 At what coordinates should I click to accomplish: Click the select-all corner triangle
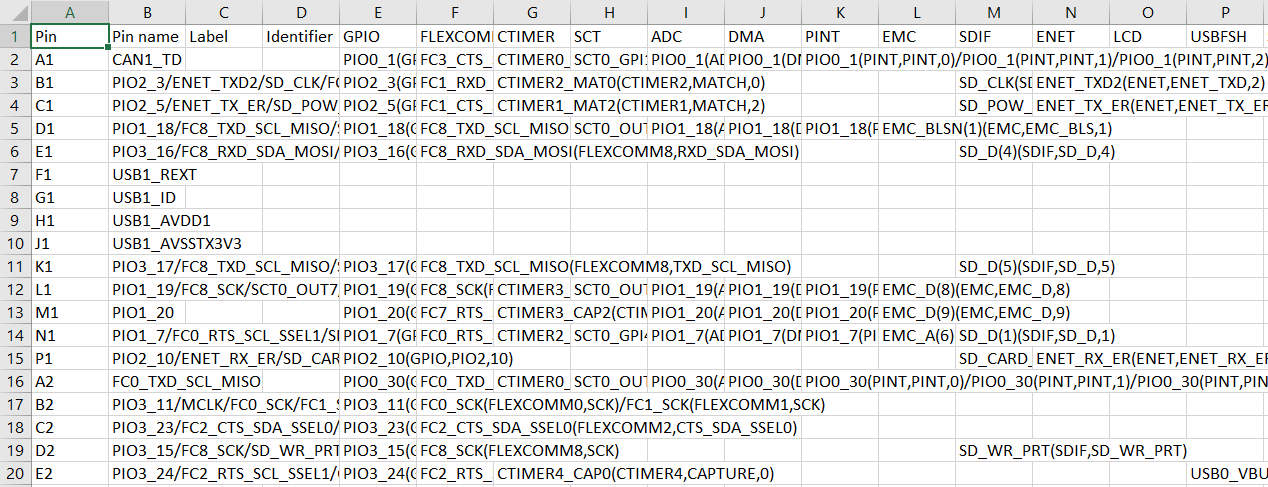click(15, 13)
